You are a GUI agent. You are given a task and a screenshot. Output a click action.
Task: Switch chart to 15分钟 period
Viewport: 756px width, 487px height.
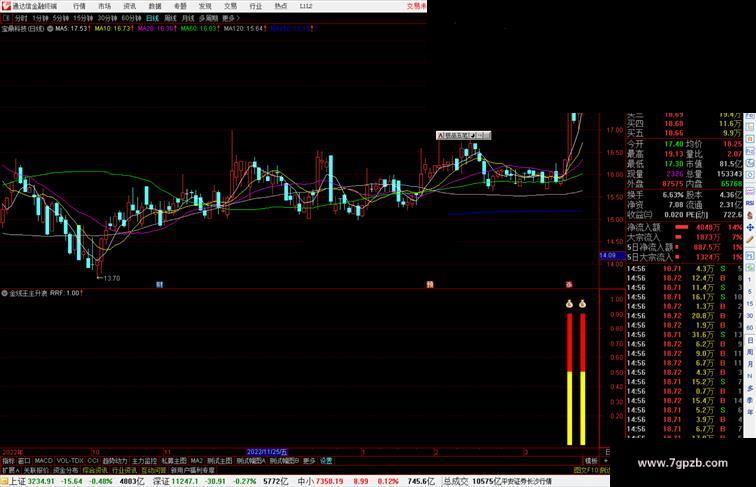click(x=83, y=18)
